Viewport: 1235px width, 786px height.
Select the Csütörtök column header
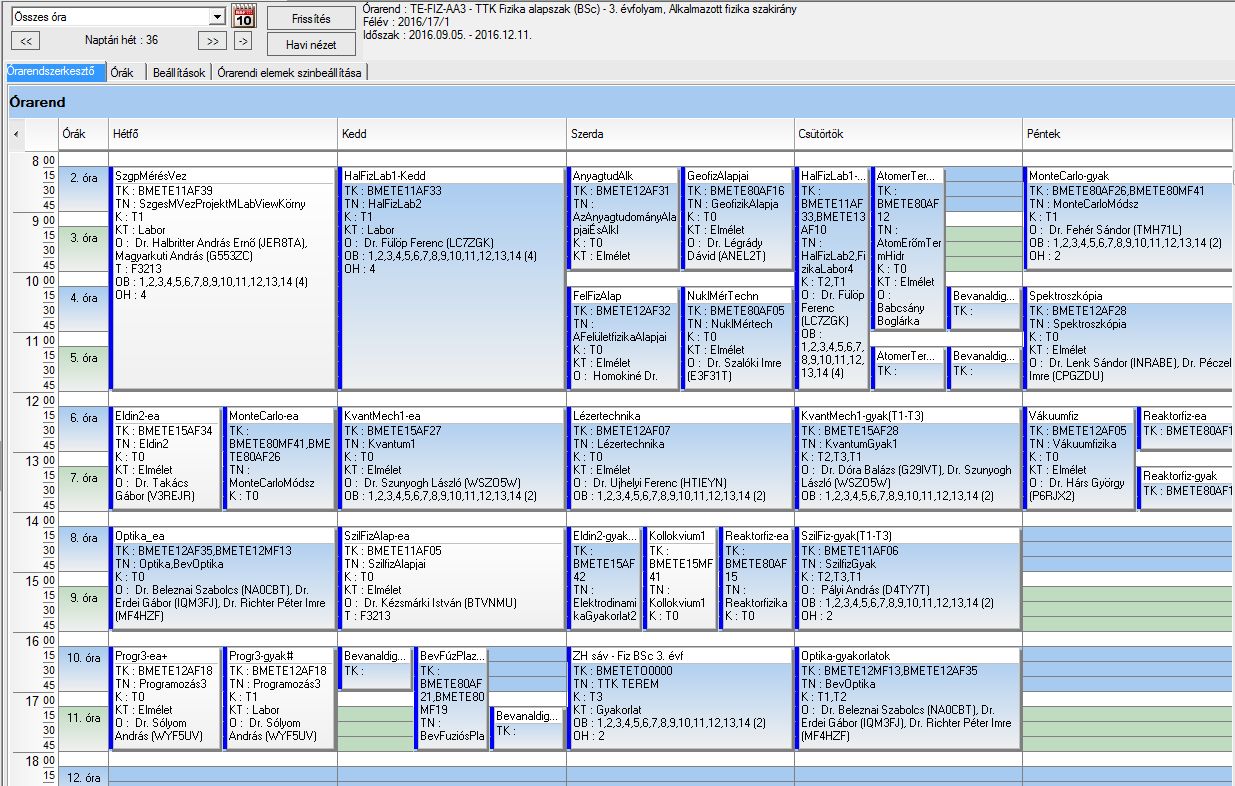click(x=908, y=134)
